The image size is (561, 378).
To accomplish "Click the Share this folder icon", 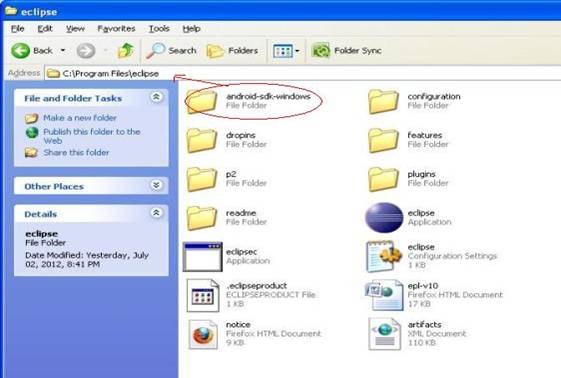I will pos(31,153).
